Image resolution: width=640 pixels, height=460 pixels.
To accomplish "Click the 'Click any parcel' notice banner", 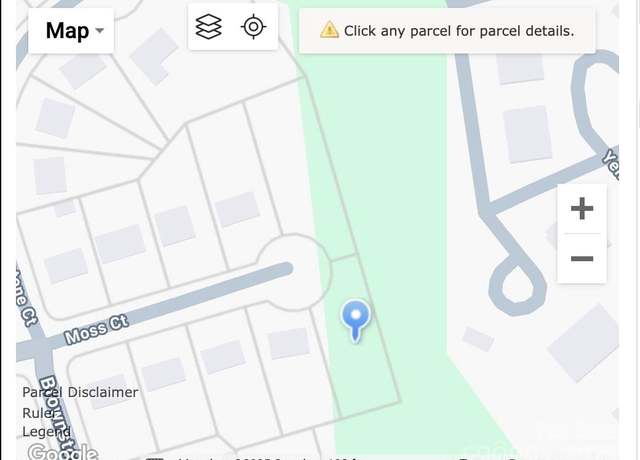I will tap(447, 31).
